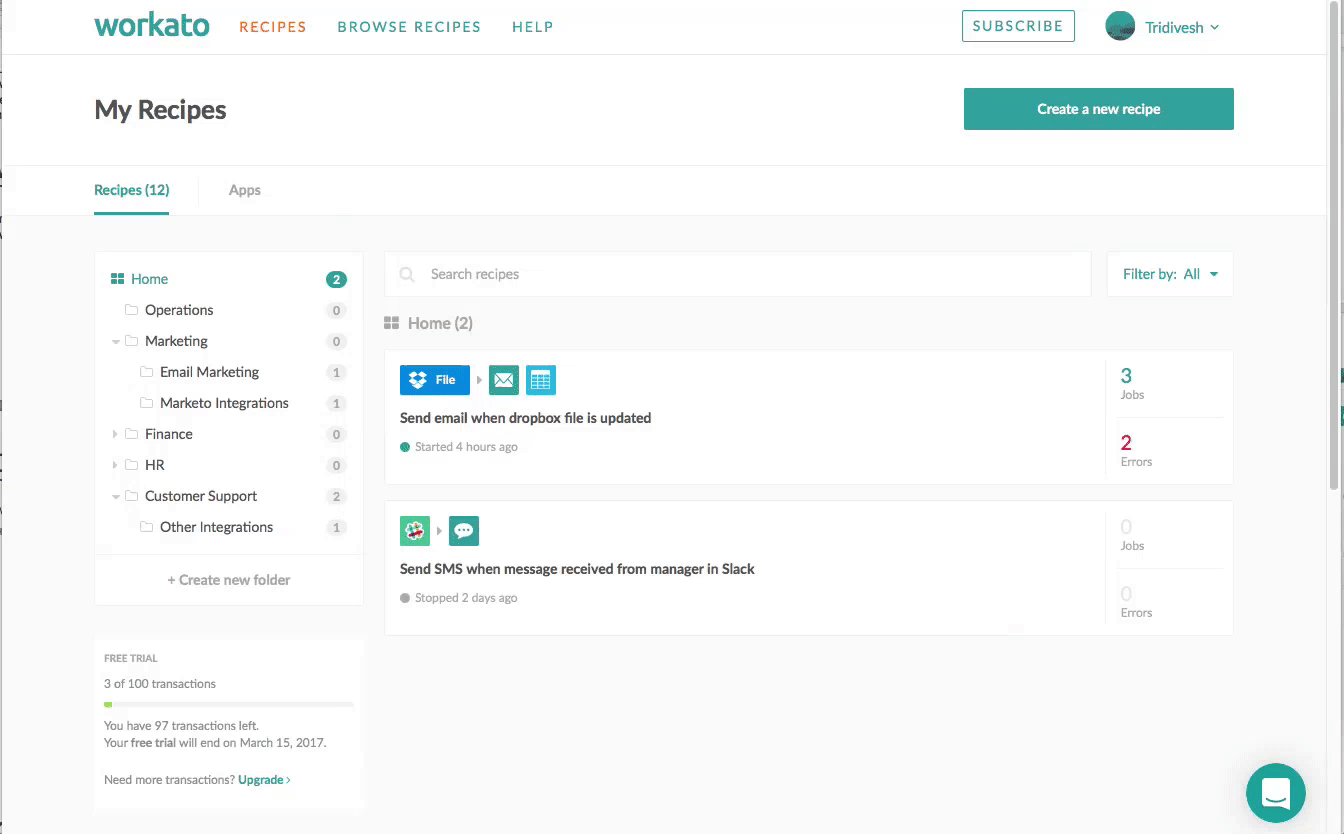Click the search magnifier icon
The image size is (1344, 834).
tap(407, 275)
